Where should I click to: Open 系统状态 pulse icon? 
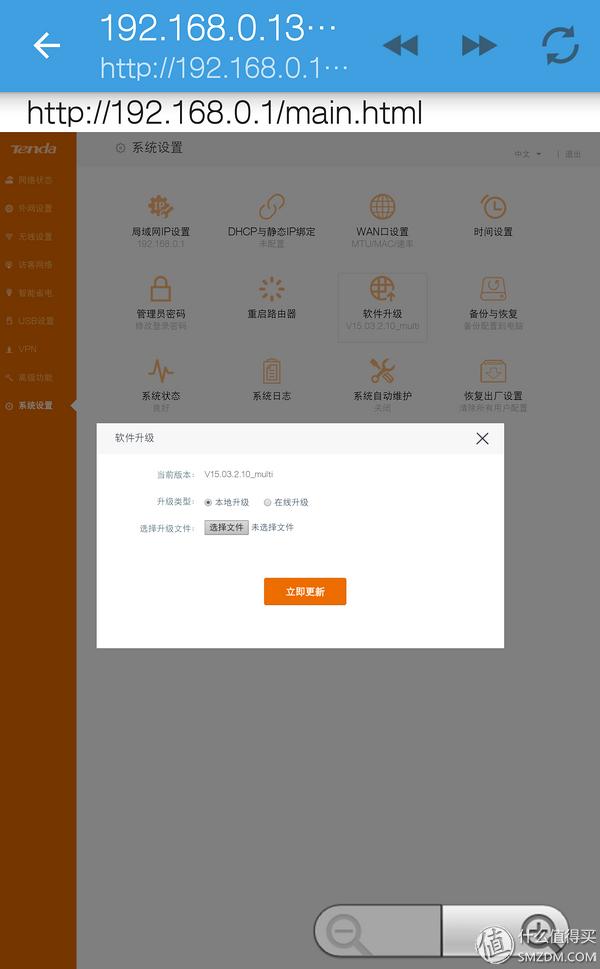pyautogui.click(x=161, y=371)
